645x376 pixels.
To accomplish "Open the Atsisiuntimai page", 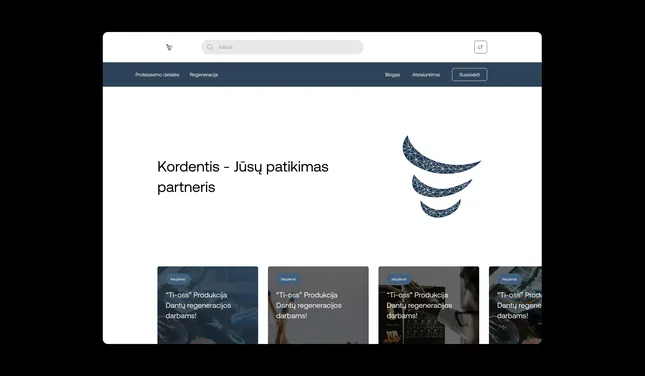I will 426,75.
